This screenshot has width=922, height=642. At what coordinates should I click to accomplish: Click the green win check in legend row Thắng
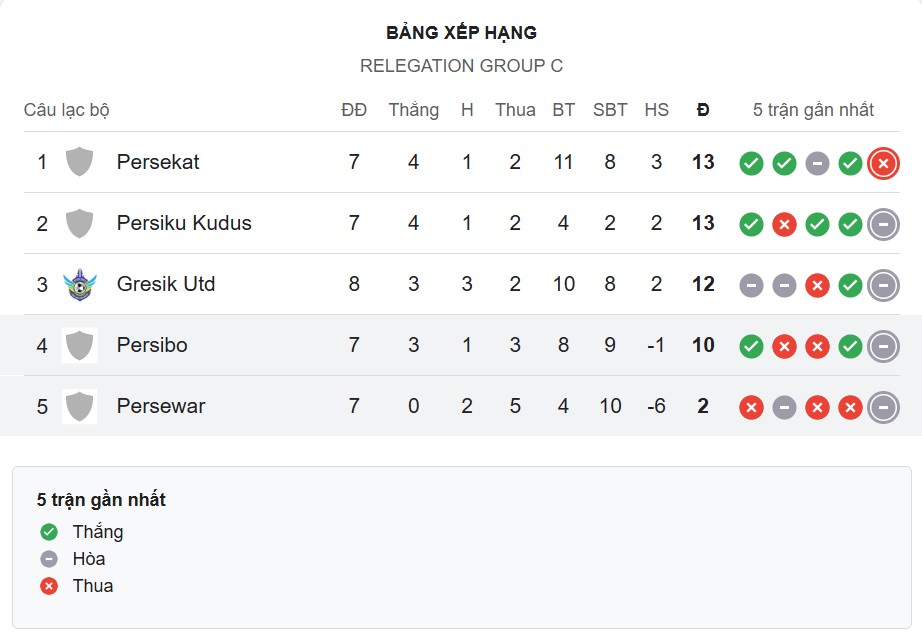point(46,532)
